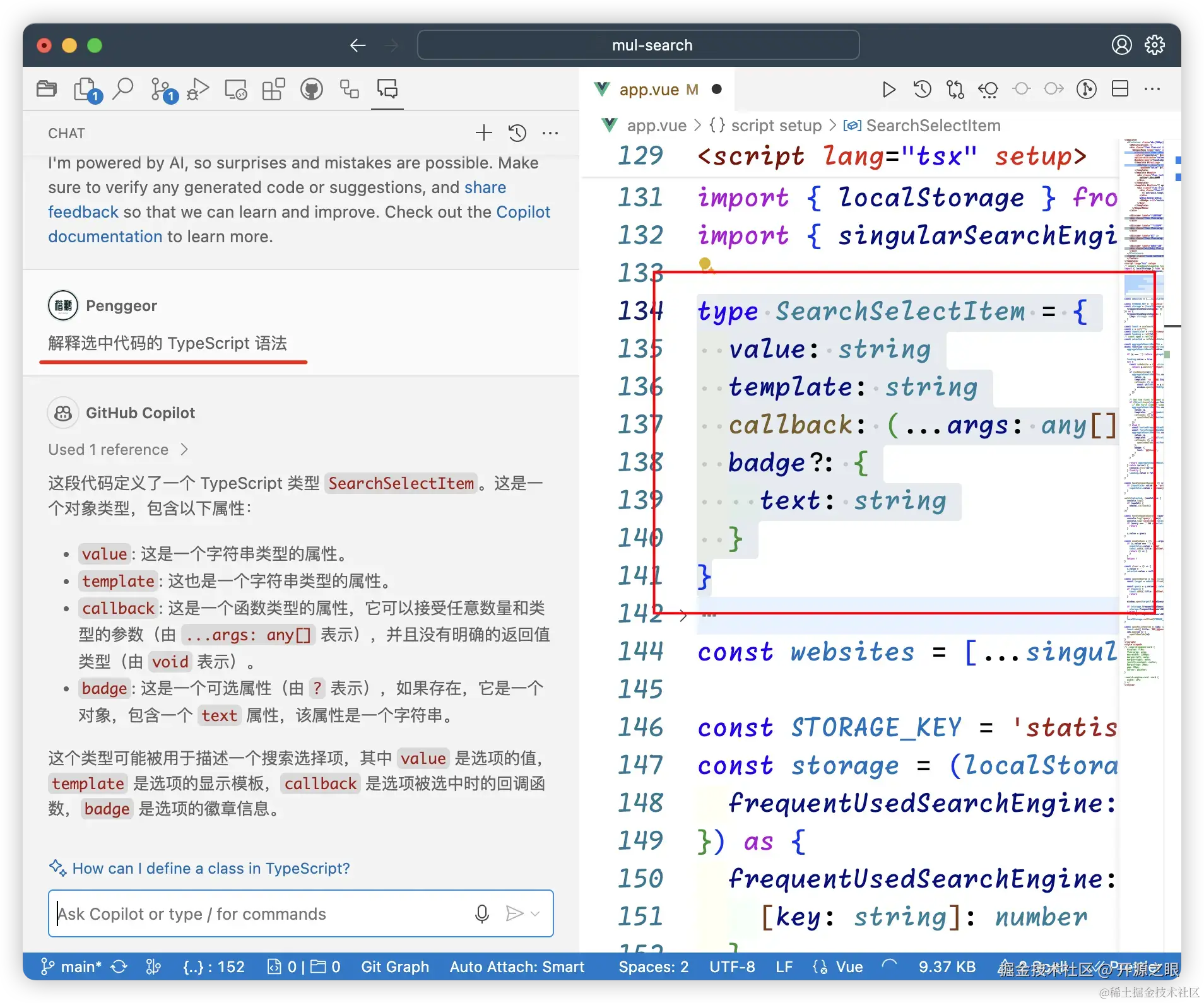Image resolution: width=1204 pixels, height=1003 pixels.
Task: Open editor more actions menu
Action: coord(1152,90)
